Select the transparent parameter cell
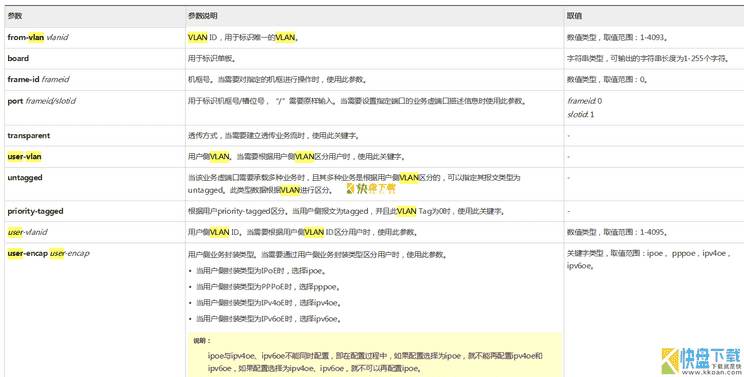This screenshot has width=744, height=377. [28, 136]
